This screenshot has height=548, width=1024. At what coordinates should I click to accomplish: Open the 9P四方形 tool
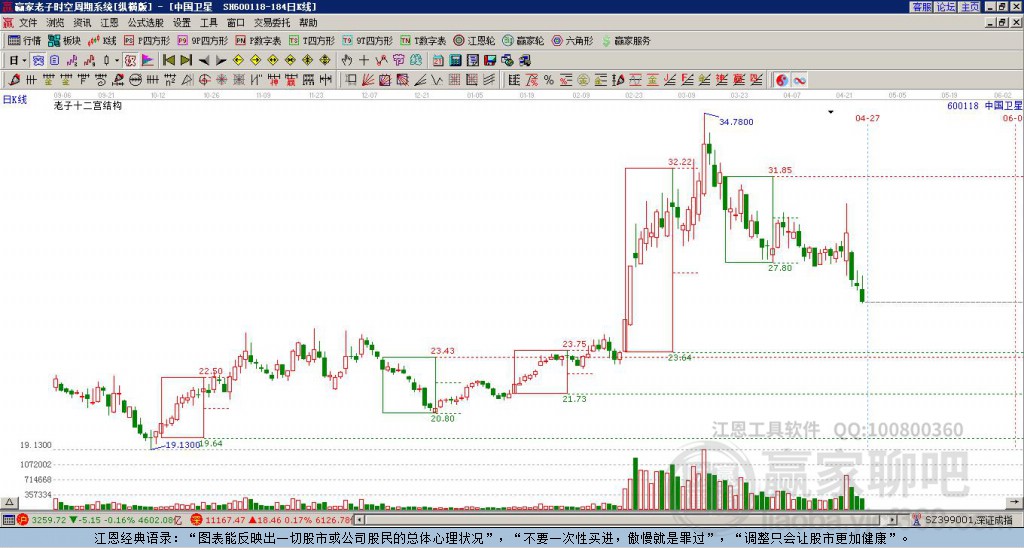pyautogui.click(x=202, y=40)
